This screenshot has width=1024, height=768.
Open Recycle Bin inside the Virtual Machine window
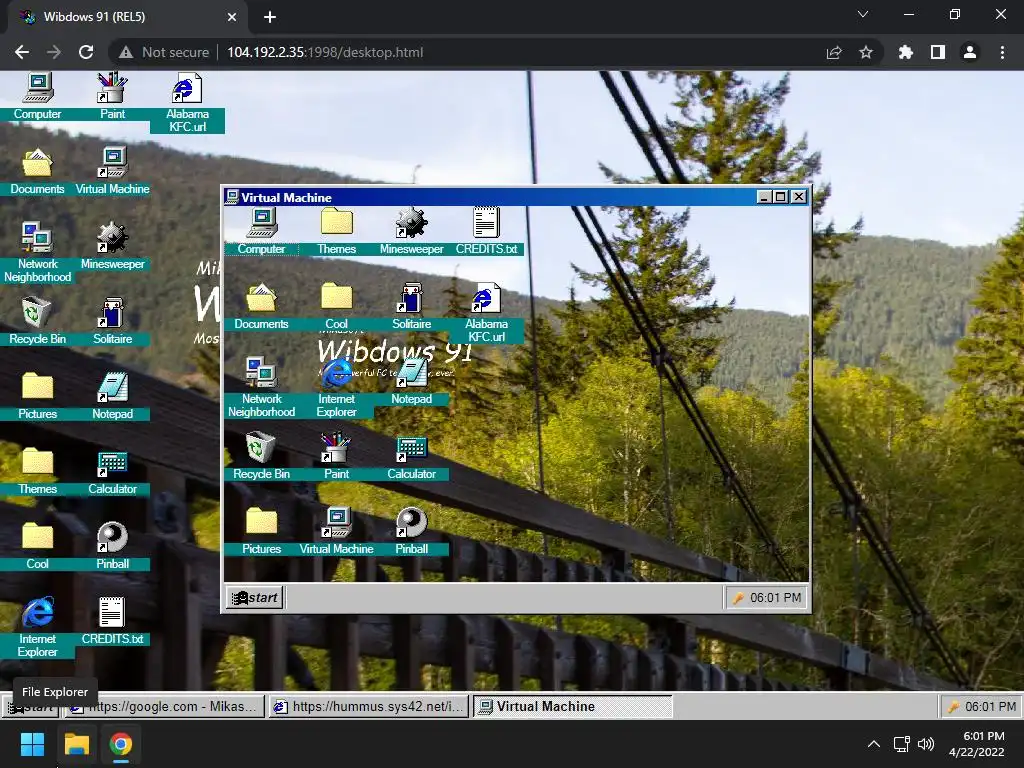click(x=261, y=457)
